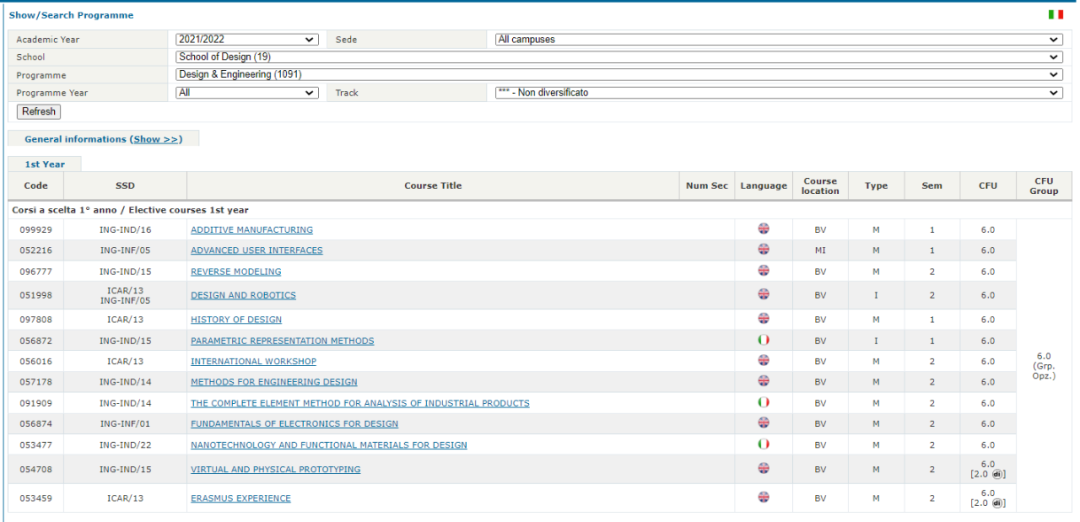Image resolution: width=1080 pixels, height=522 pixels.
Task: Click the Italian flag in Parametric Representation Methods row
Action: pyautogui.click(x=764, y=340)
